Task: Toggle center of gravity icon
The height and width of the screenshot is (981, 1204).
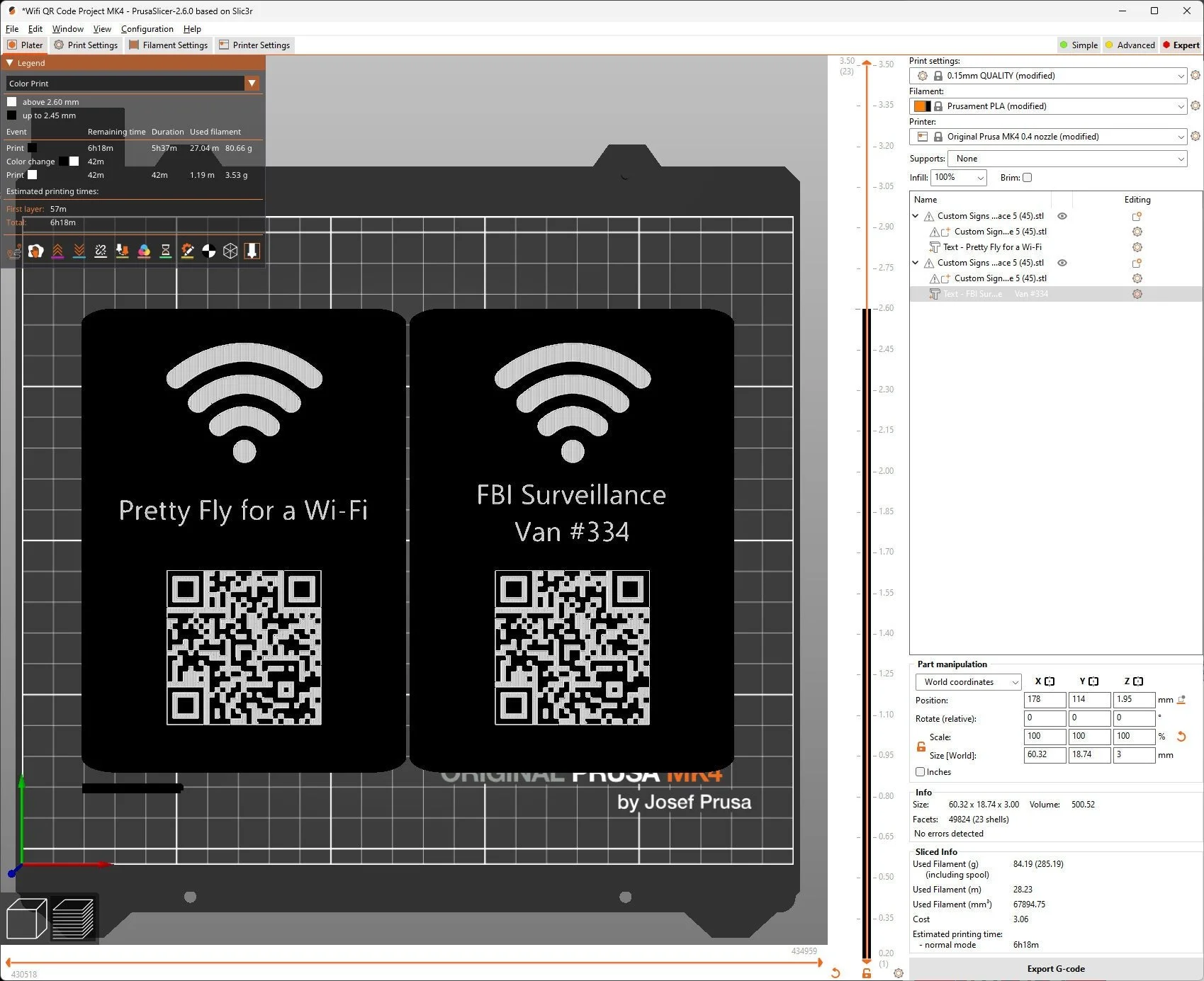Action: tap(208, 251)
